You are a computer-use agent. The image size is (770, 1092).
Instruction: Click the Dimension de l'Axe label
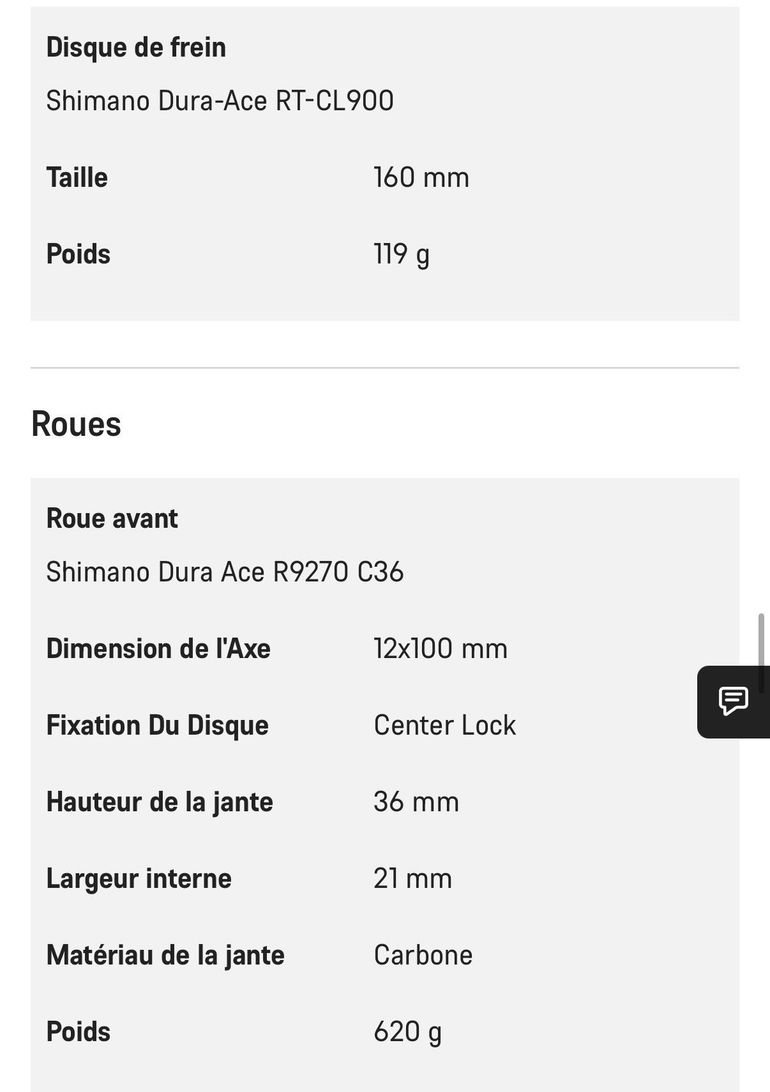159,648
